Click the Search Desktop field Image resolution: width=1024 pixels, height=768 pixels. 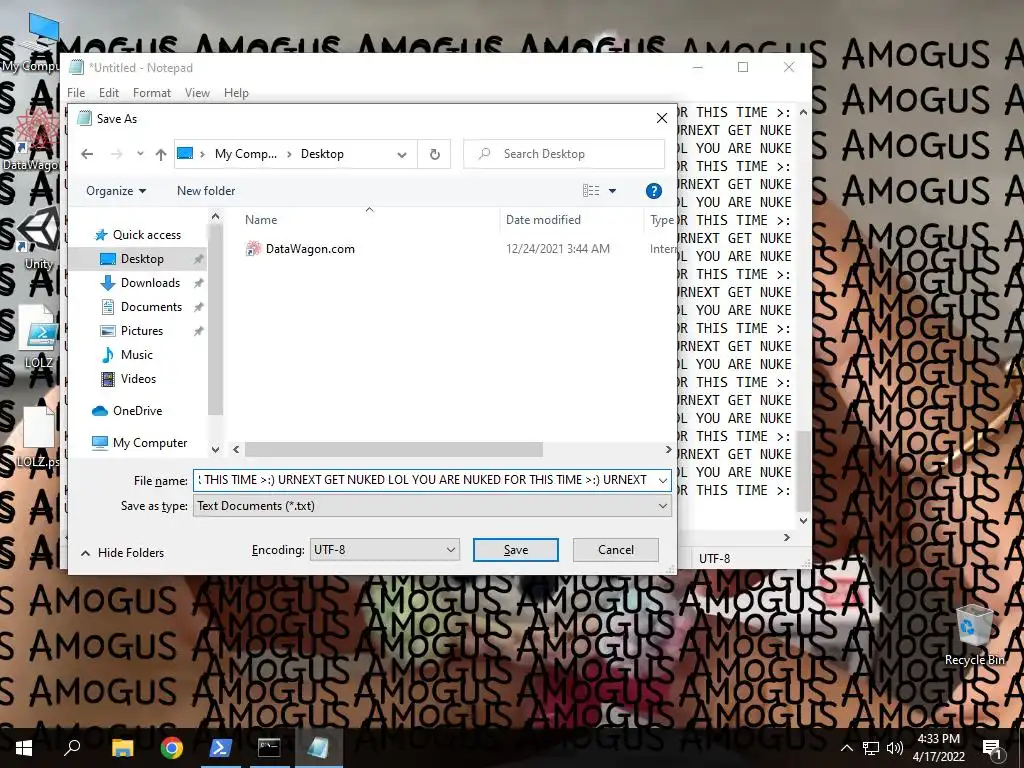point(564,154)
